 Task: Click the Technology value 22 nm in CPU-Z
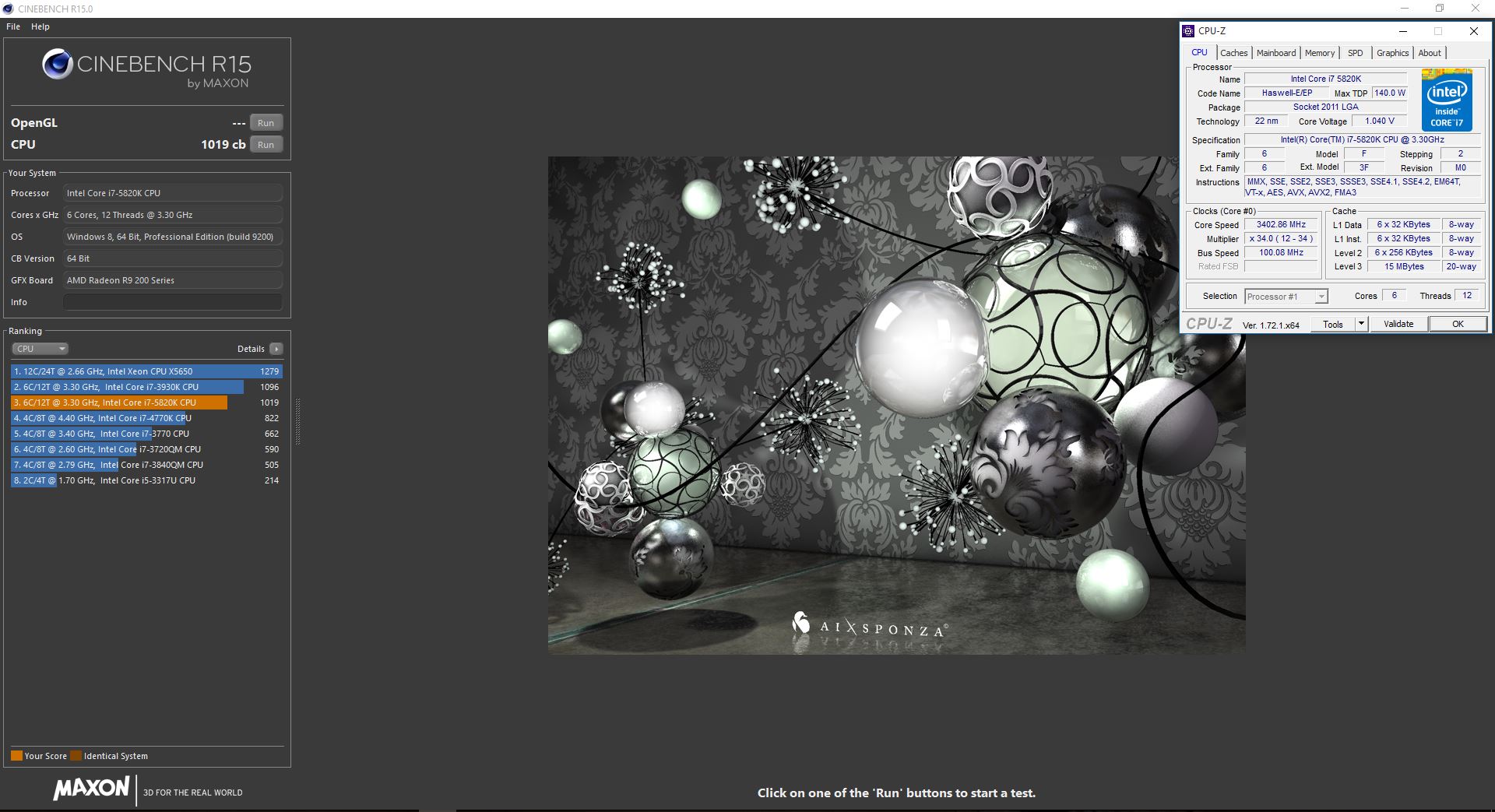(x=1266, y=121)
